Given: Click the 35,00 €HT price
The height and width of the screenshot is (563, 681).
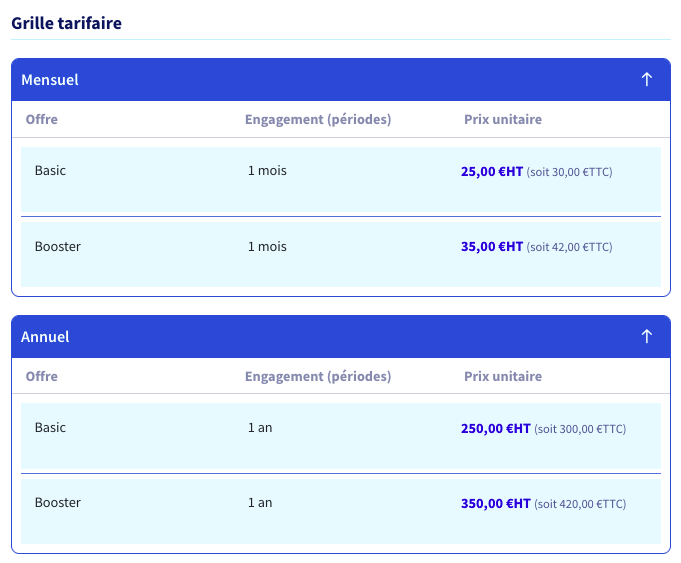Looking at the screenshot, I should [x=492, y=247].
